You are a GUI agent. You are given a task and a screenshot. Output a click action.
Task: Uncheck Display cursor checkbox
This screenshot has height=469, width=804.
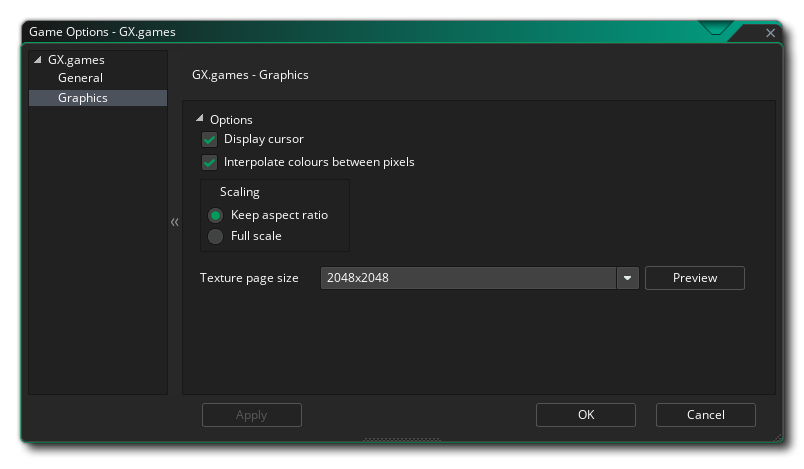tap(209, 139)
